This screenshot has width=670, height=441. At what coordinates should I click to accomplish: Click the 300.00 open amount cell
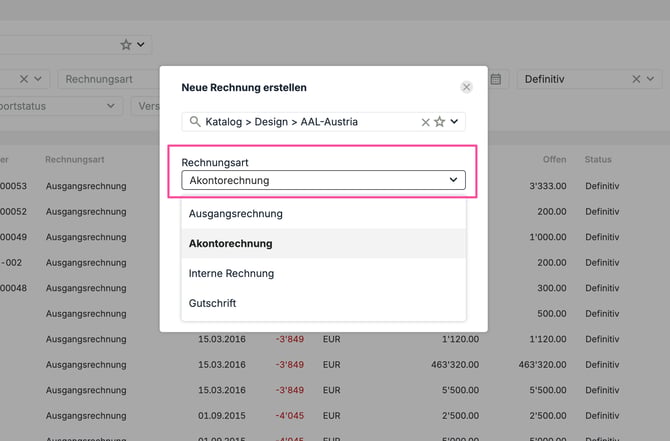pos(552,288)
